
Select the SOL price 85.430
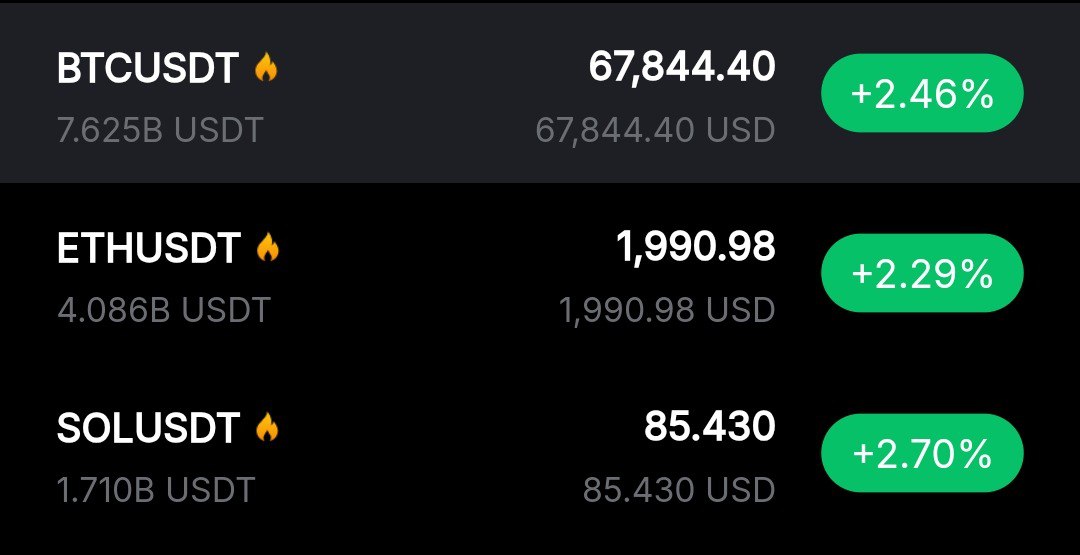click(x=709, y=427)
